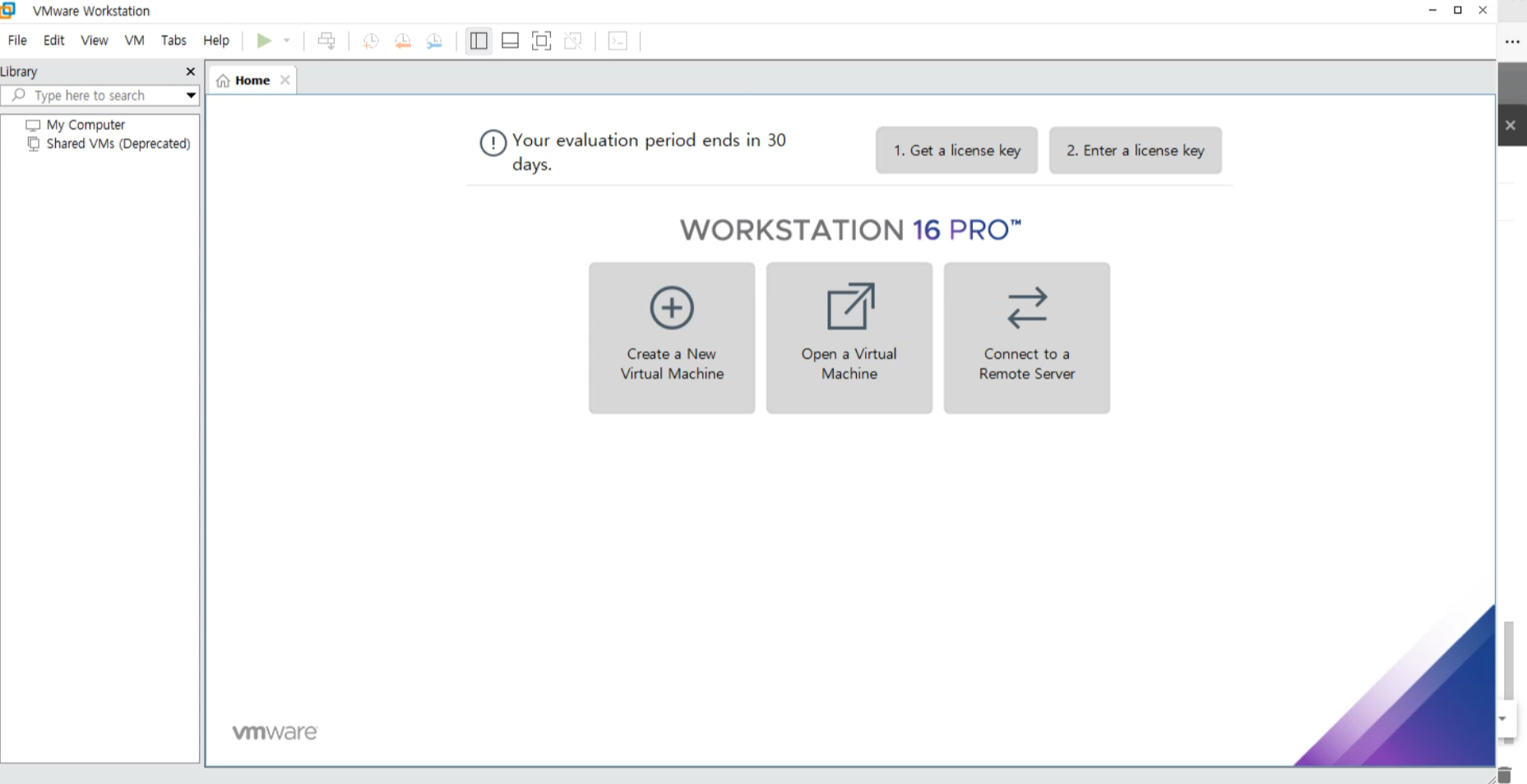Click the Get a license key button
The image size is (1527, 784).
tap(956, 150)
